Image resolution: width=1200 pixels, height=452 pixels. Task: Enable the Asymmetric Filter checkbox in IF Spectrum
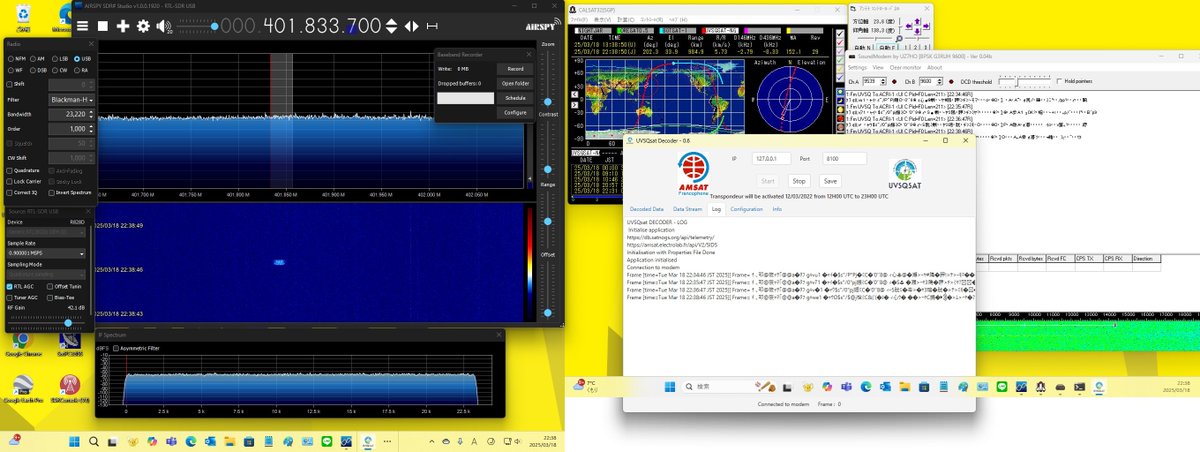(116, 348)
